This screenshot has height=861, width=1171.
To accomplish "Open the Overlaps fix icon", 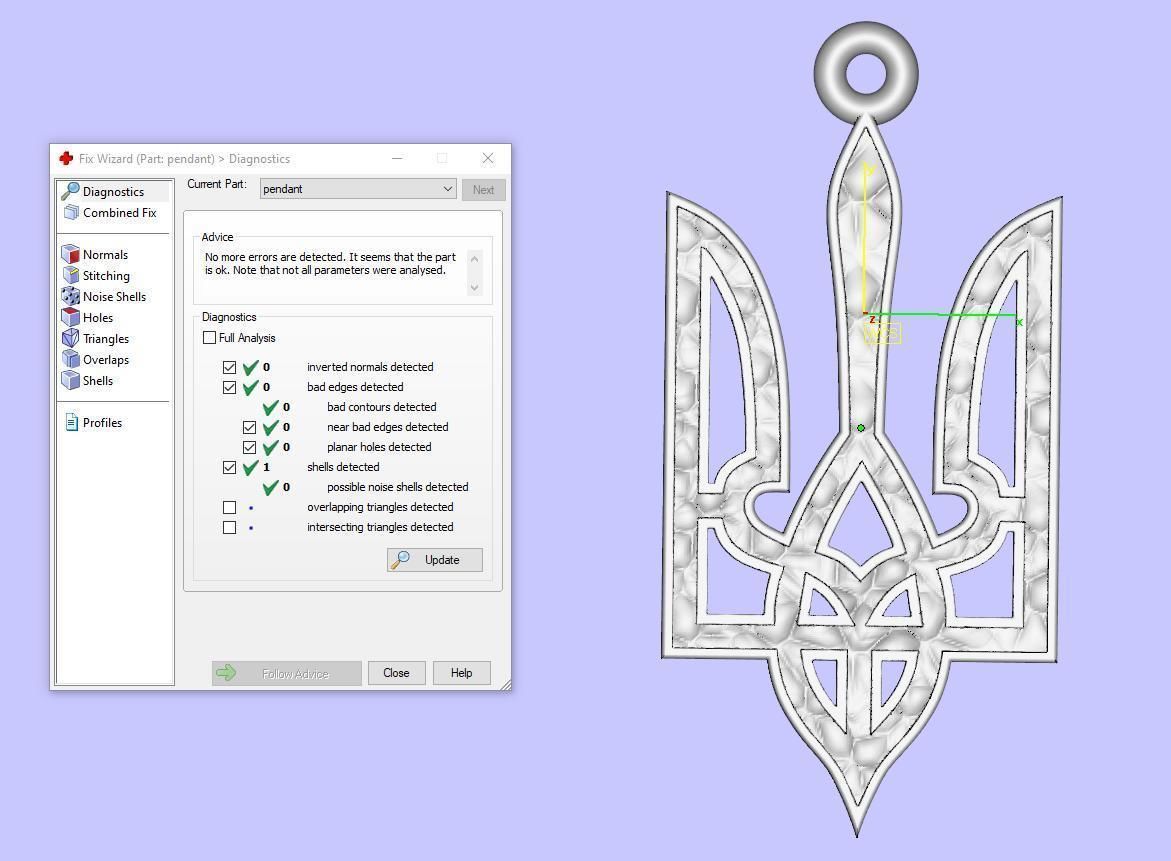I will (x=70, y=358).
